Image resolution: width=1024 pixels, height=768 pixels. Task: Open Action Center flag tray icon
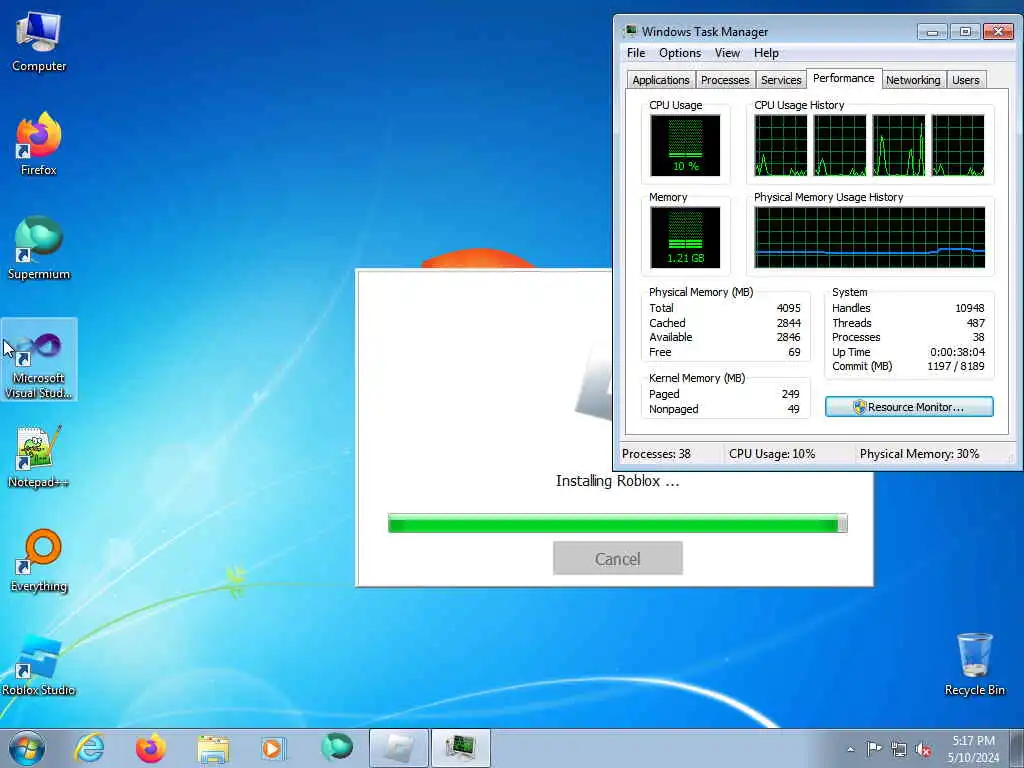coord(874,748)
